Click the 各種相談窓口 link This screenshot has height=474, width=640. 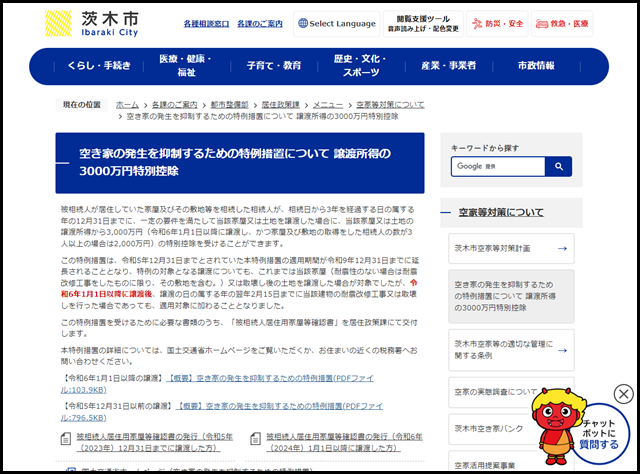click(206, 24)
